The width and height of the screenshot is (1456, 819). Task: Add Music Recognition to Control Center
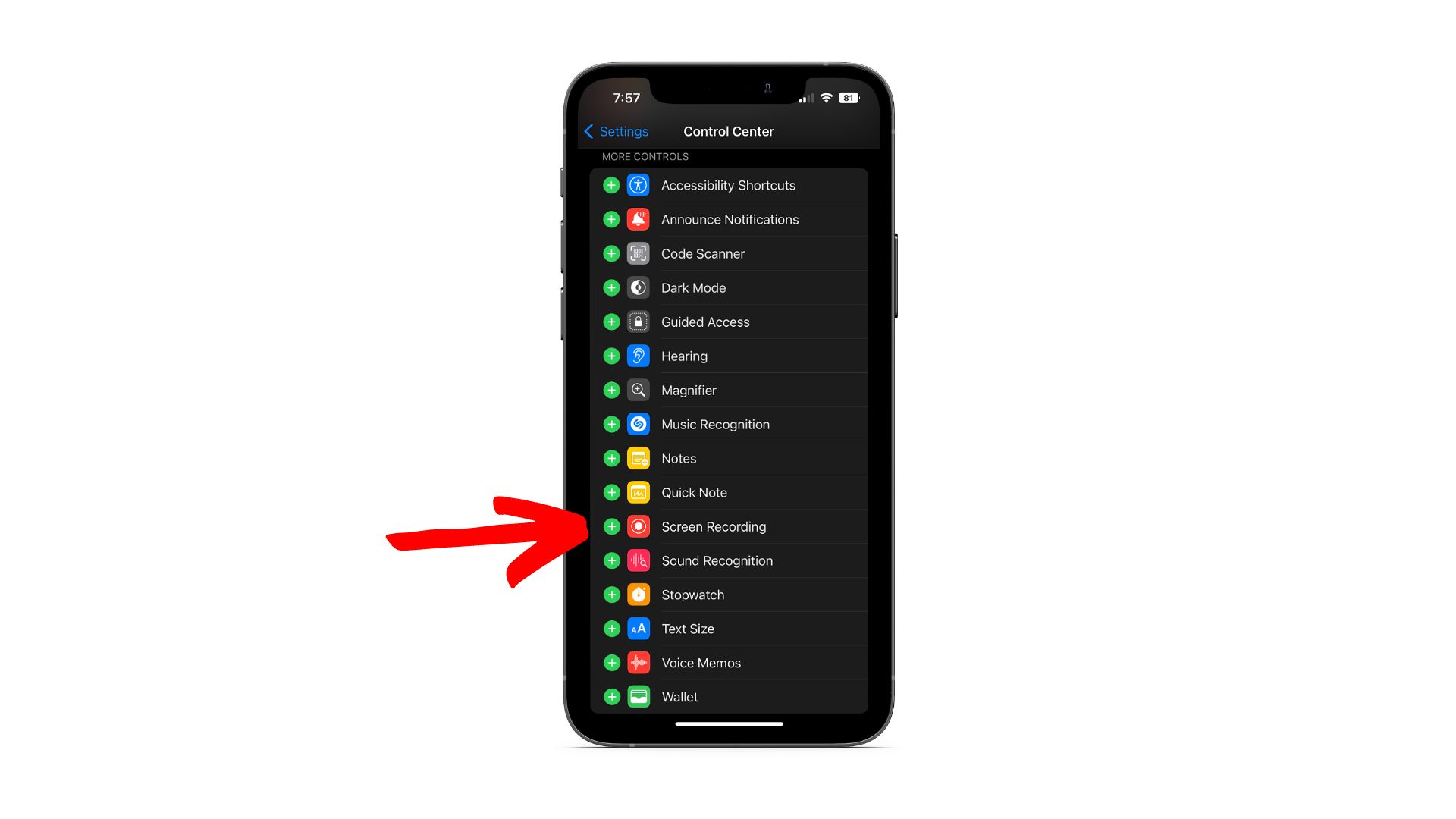tap(610, 424)
